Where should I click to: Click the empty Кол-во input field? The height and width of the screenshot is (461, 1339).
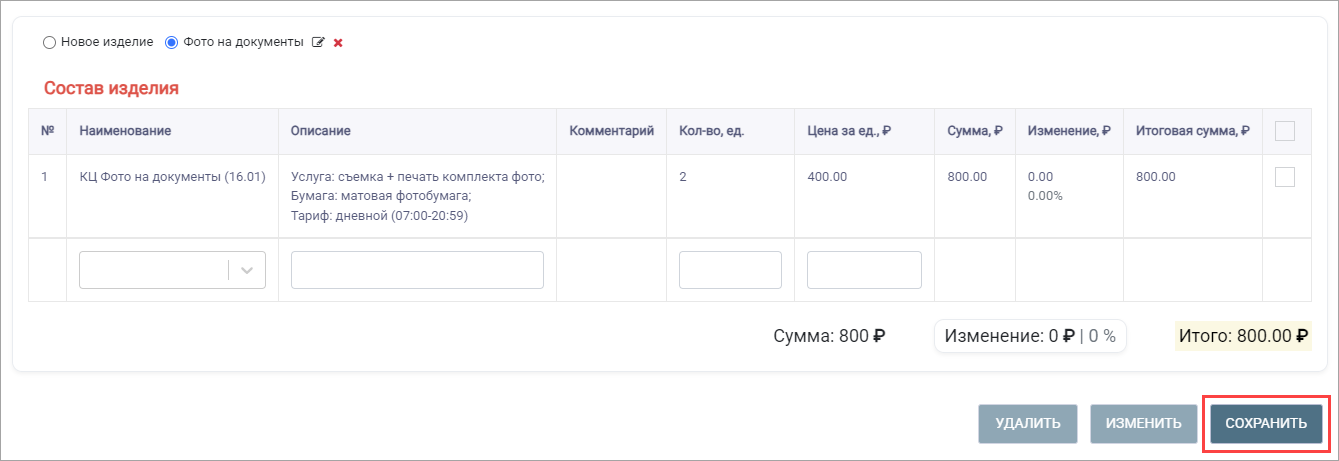coord(730,270)
